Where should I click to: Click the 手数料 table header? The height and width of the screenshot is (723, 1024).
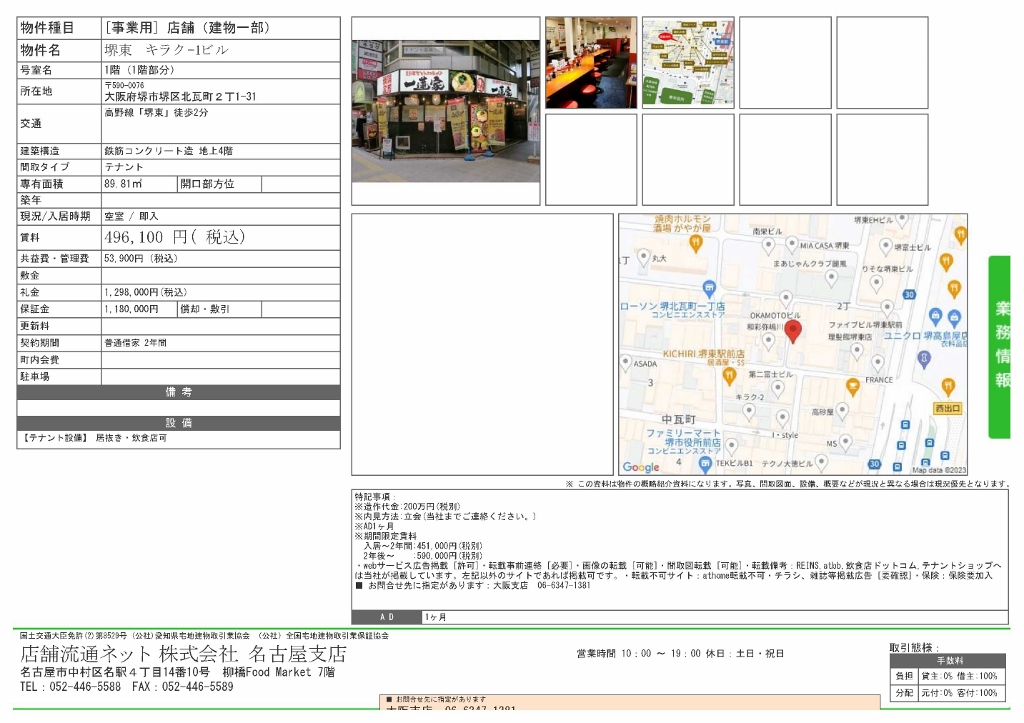click(950, 660)
